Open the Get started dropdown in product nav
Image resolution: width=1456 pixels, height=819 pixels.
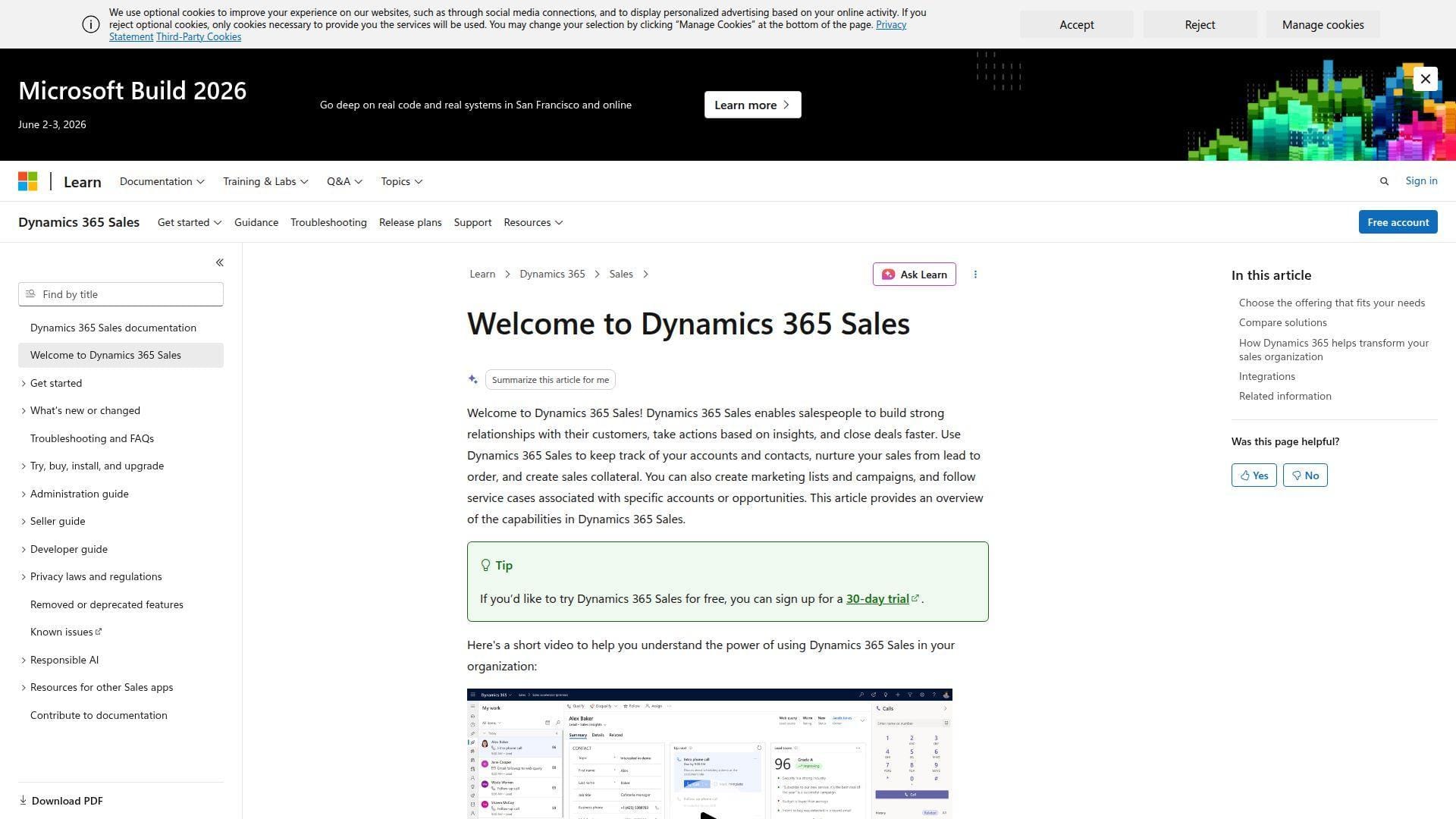[x=190, y=222]
